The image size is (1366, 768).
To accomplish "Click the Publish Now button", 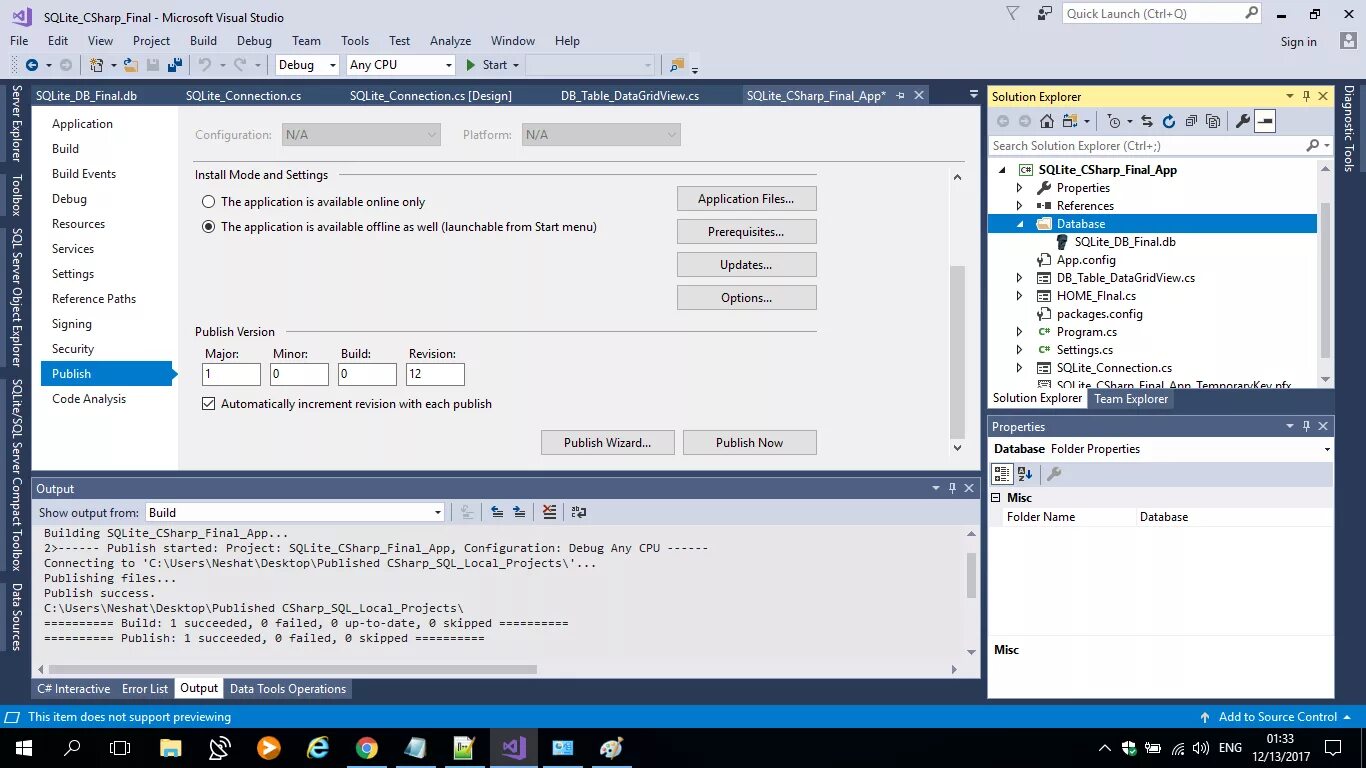I will pyautogui.click(x=749, y=443).
